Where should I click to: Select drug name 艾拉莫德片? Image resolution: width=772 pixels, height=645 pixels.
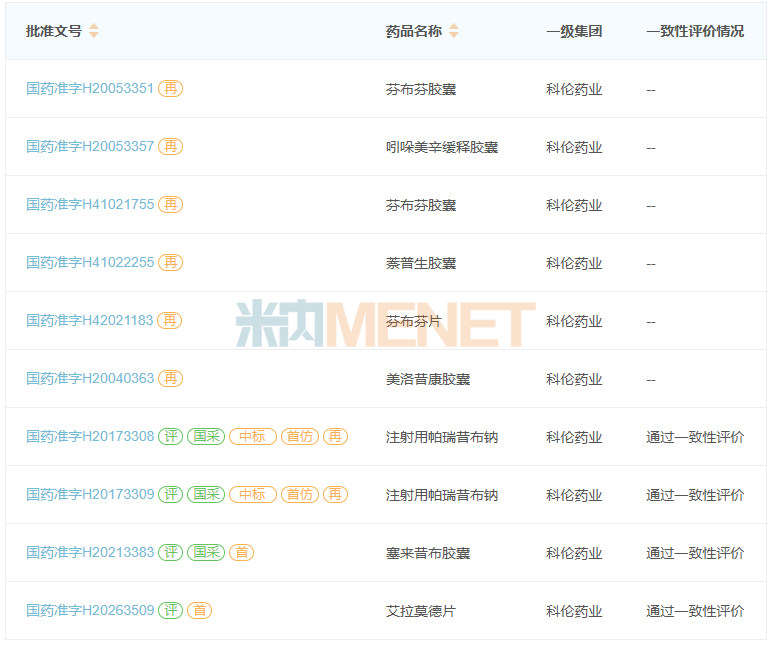(421, 612)
